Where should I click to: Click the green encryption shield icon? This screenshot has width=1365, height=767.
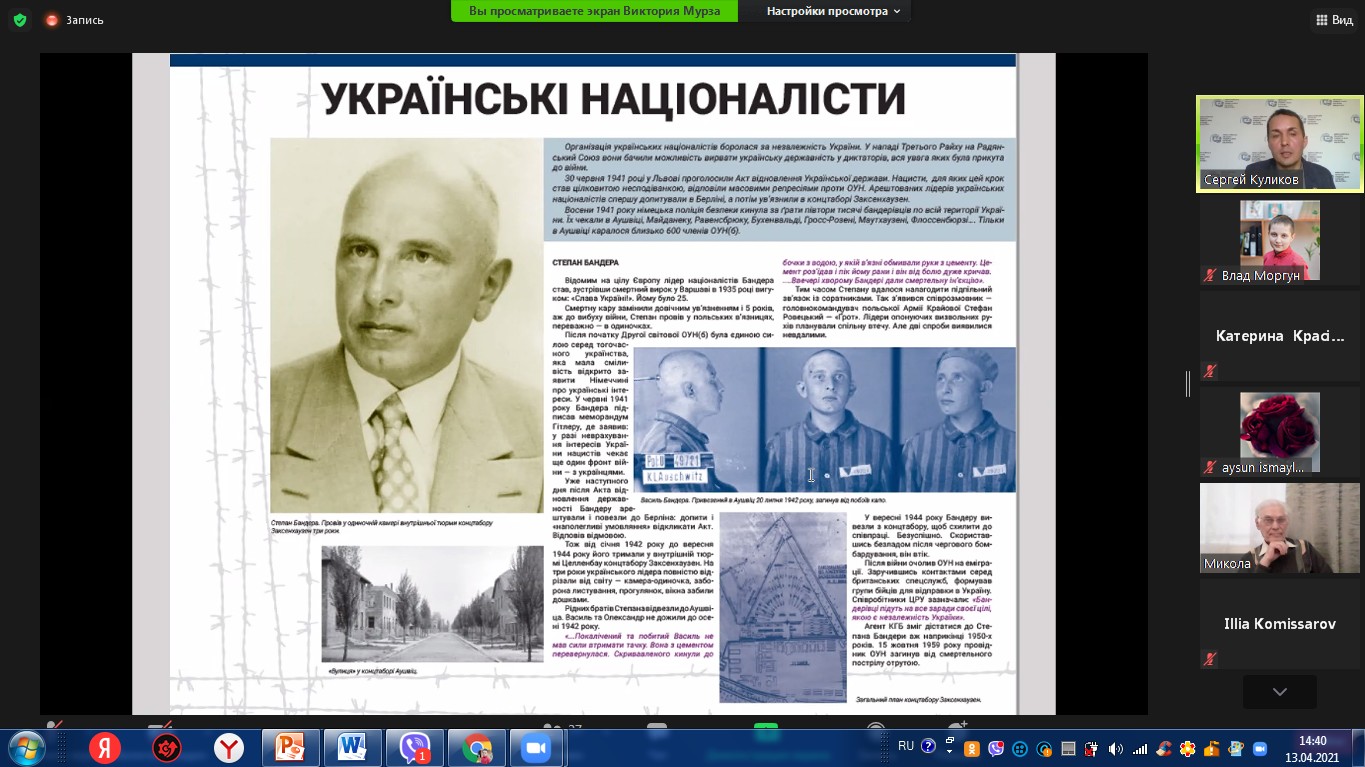click(20, 20)
